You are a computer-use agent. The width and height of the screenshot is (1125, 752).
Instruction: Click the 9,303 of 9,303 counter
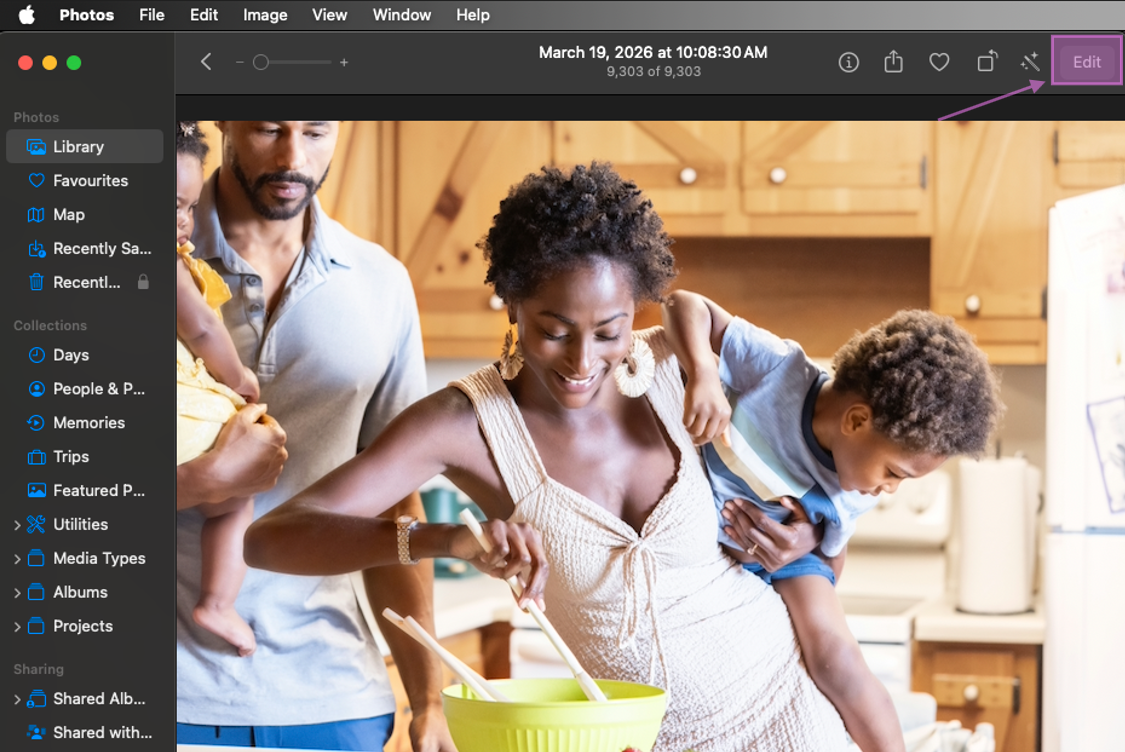pos(653,72)
